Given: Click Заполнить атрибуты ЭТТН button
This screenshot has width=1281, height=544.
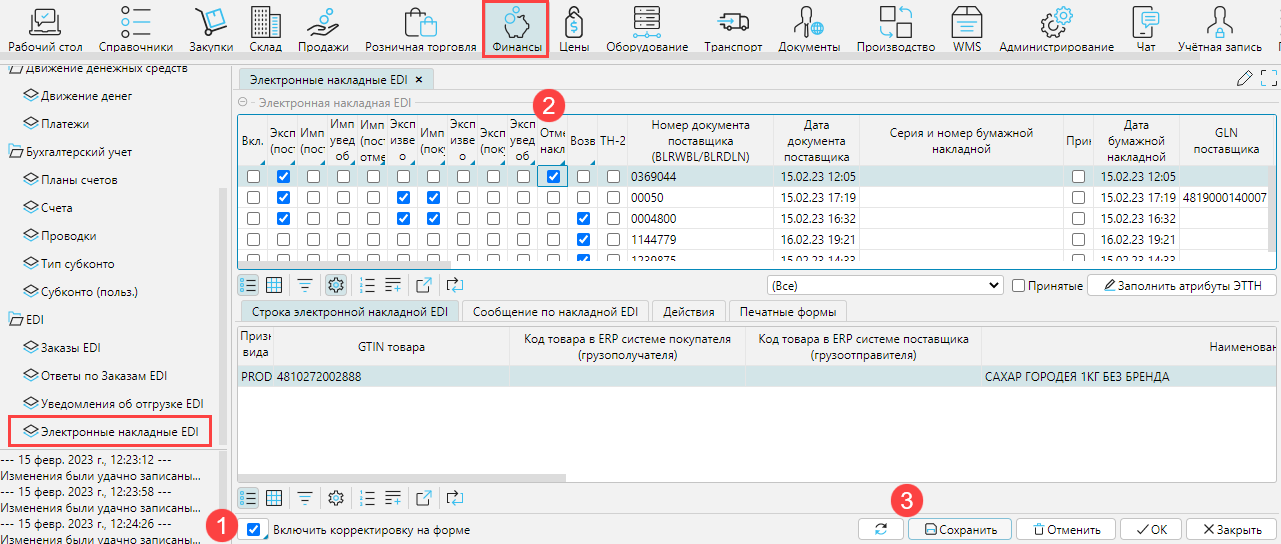Looking at the screenshot, I should tap(1181, 286).
